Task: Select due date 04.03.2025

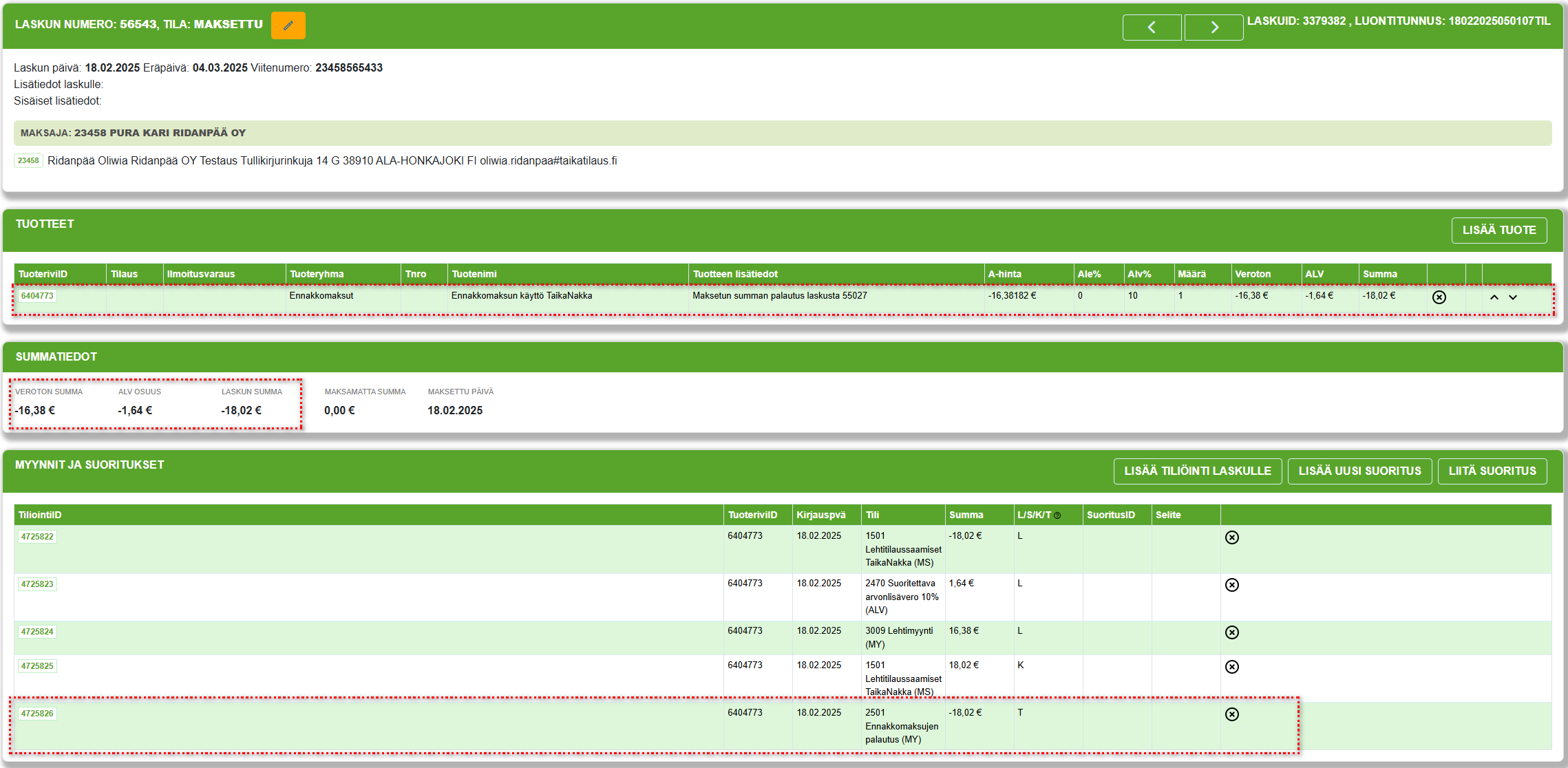Action: [220, 67]
